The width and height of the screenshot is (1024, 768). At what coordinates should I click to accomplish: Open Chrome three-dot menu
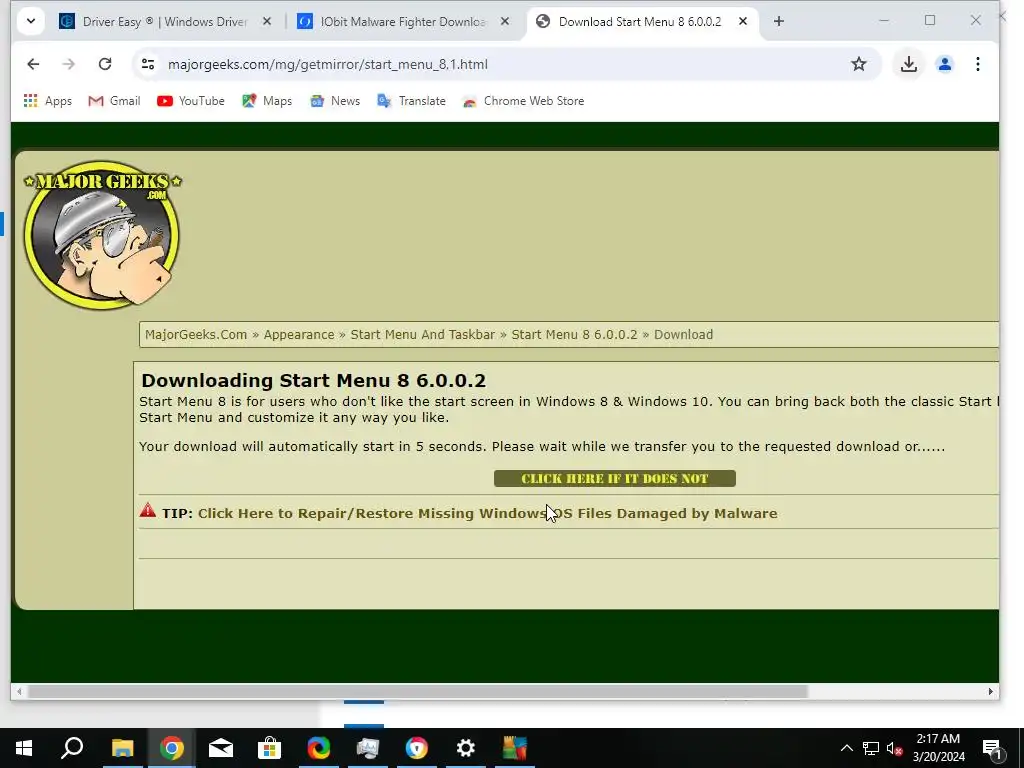pyautogui.click(x=978, y=64)
